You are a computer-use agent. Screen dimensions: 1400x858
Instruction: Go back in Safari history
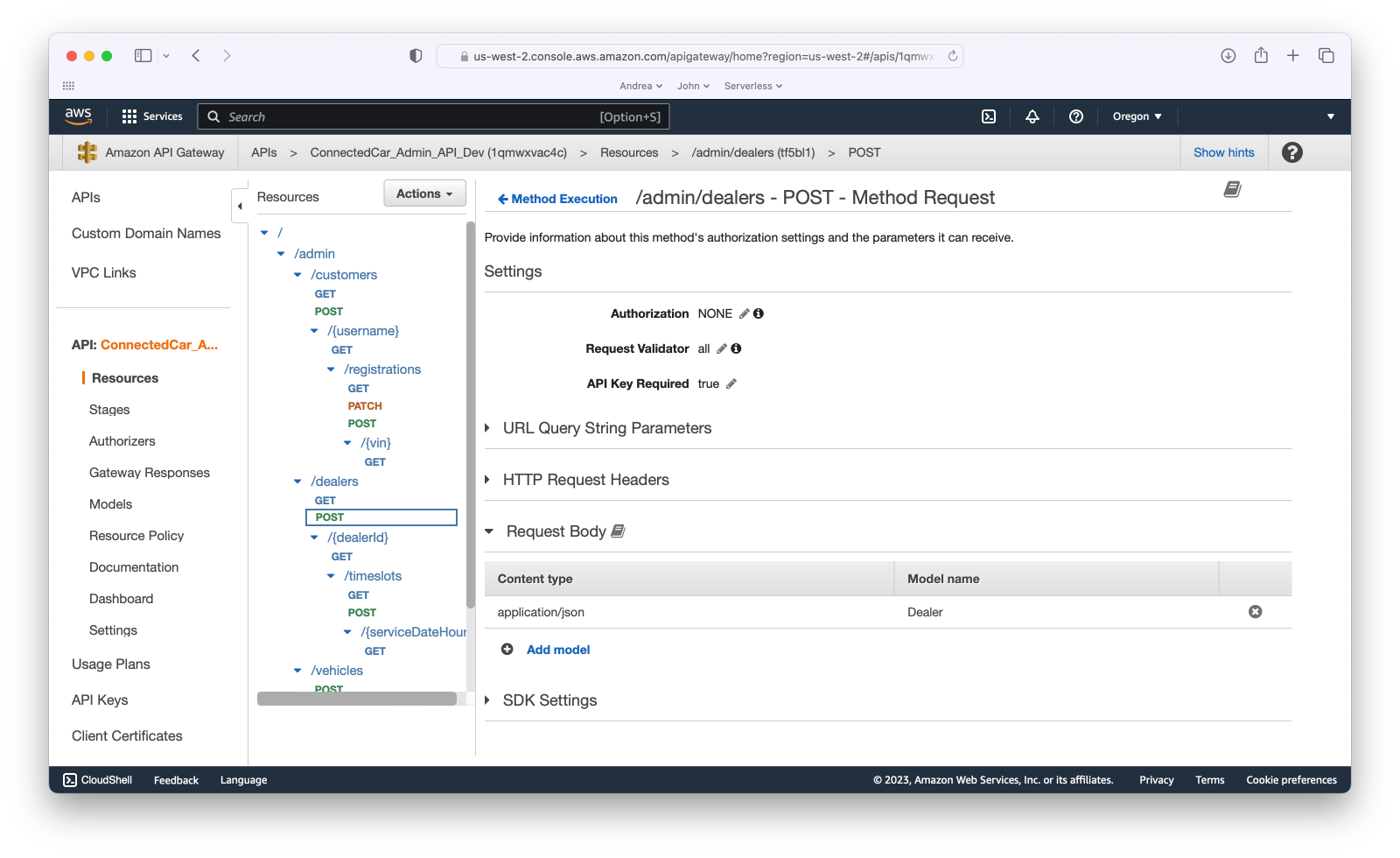pyautogui.click(x=196, y=56)
